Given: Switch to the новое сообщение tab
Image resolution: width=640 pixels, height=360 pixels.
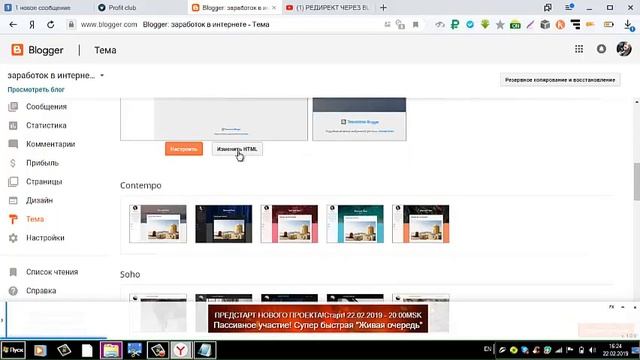Looking at the screenshot, I should tap(42, 8).
